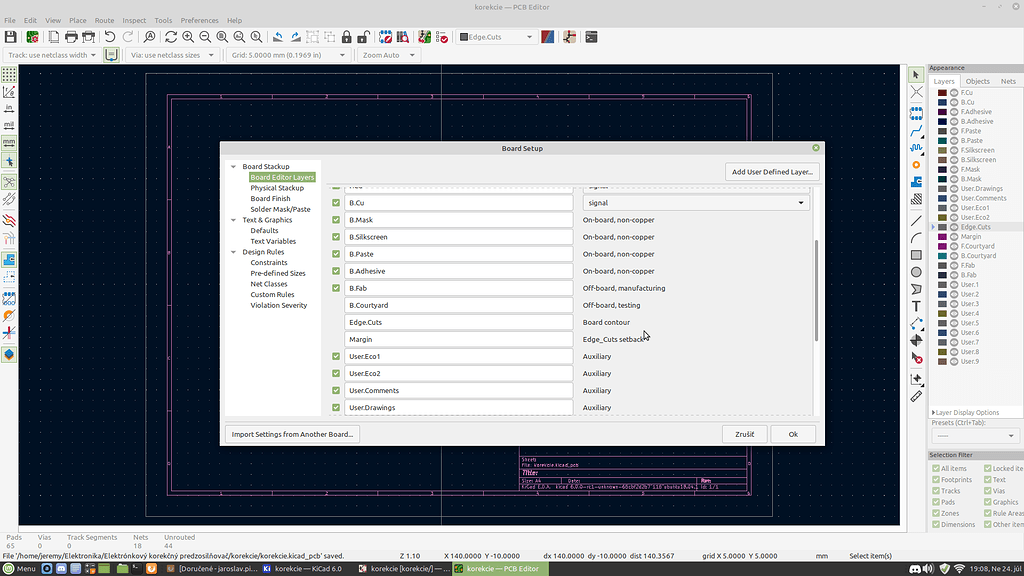The height and width of the screenshot is (576, 1024).
Task: Open the Via sizes dropdown
Action: pyautogui.click(x=172, y=55)
